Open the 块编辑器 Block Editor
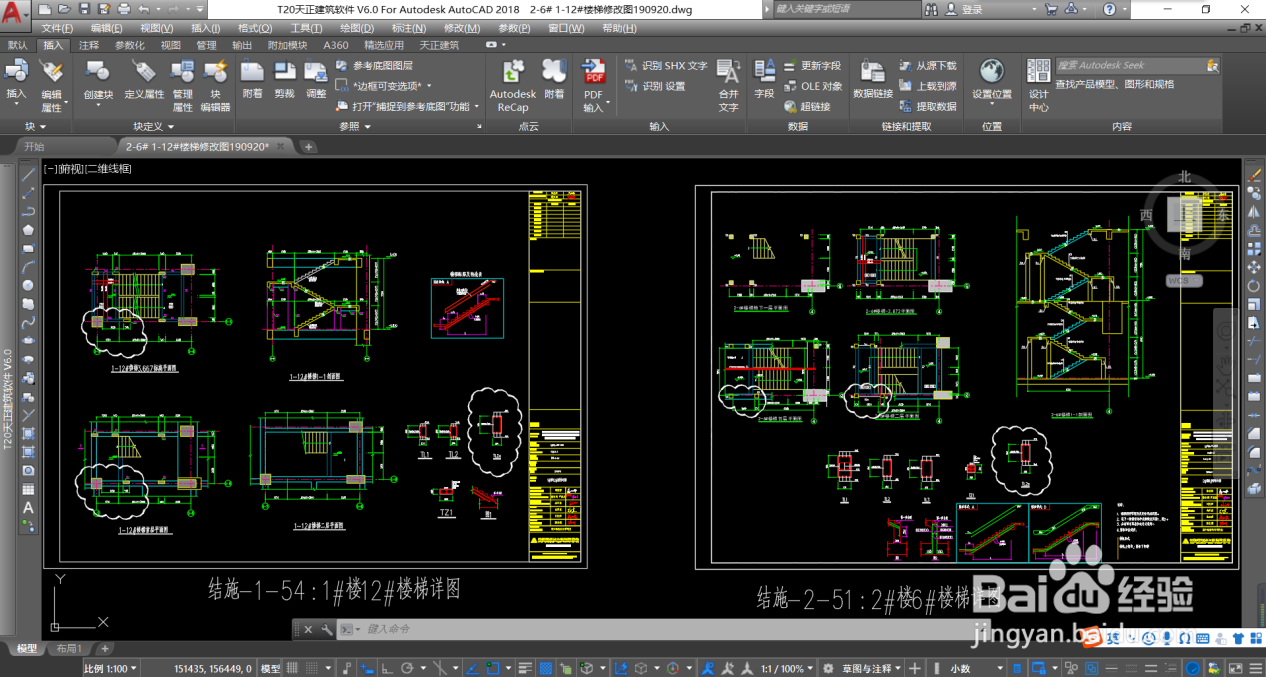 tap(215, 85)
